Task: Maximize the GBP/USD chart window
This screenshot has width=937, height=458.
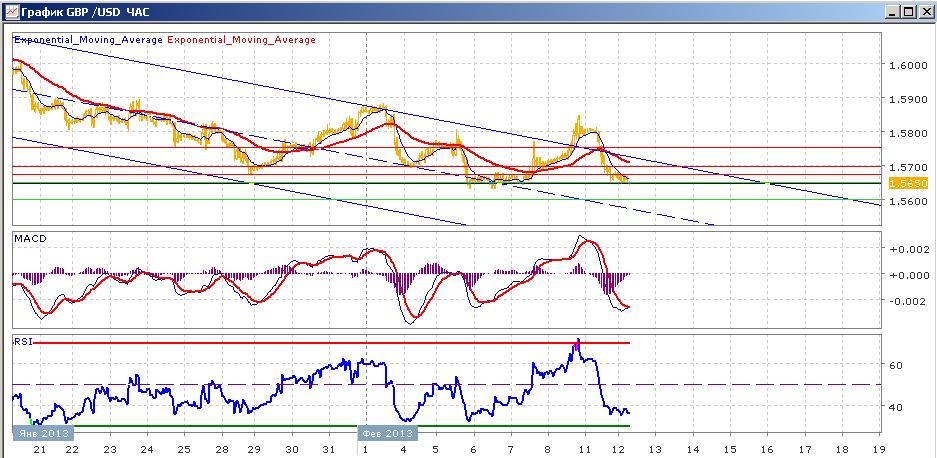Action: point(908,11)
